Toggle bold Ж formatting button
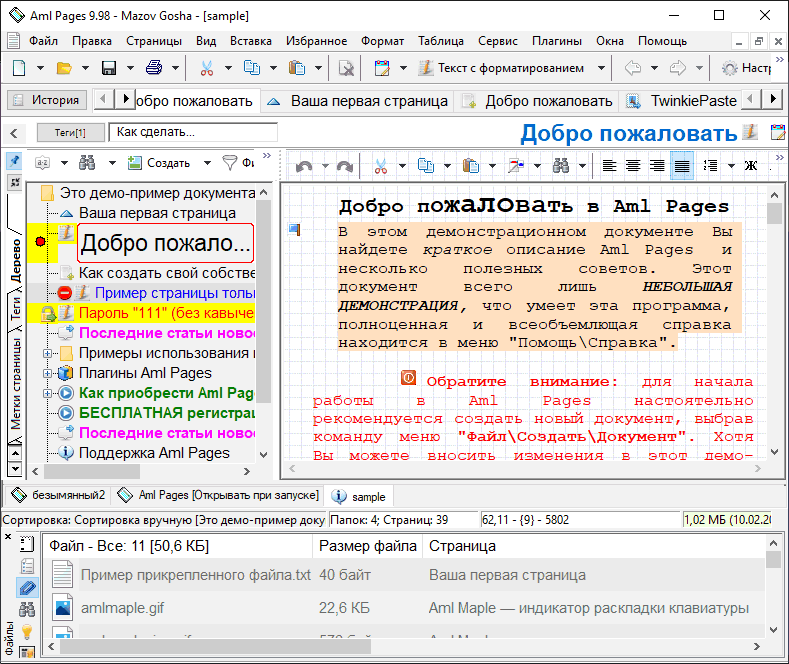 (x=751, y=165)
